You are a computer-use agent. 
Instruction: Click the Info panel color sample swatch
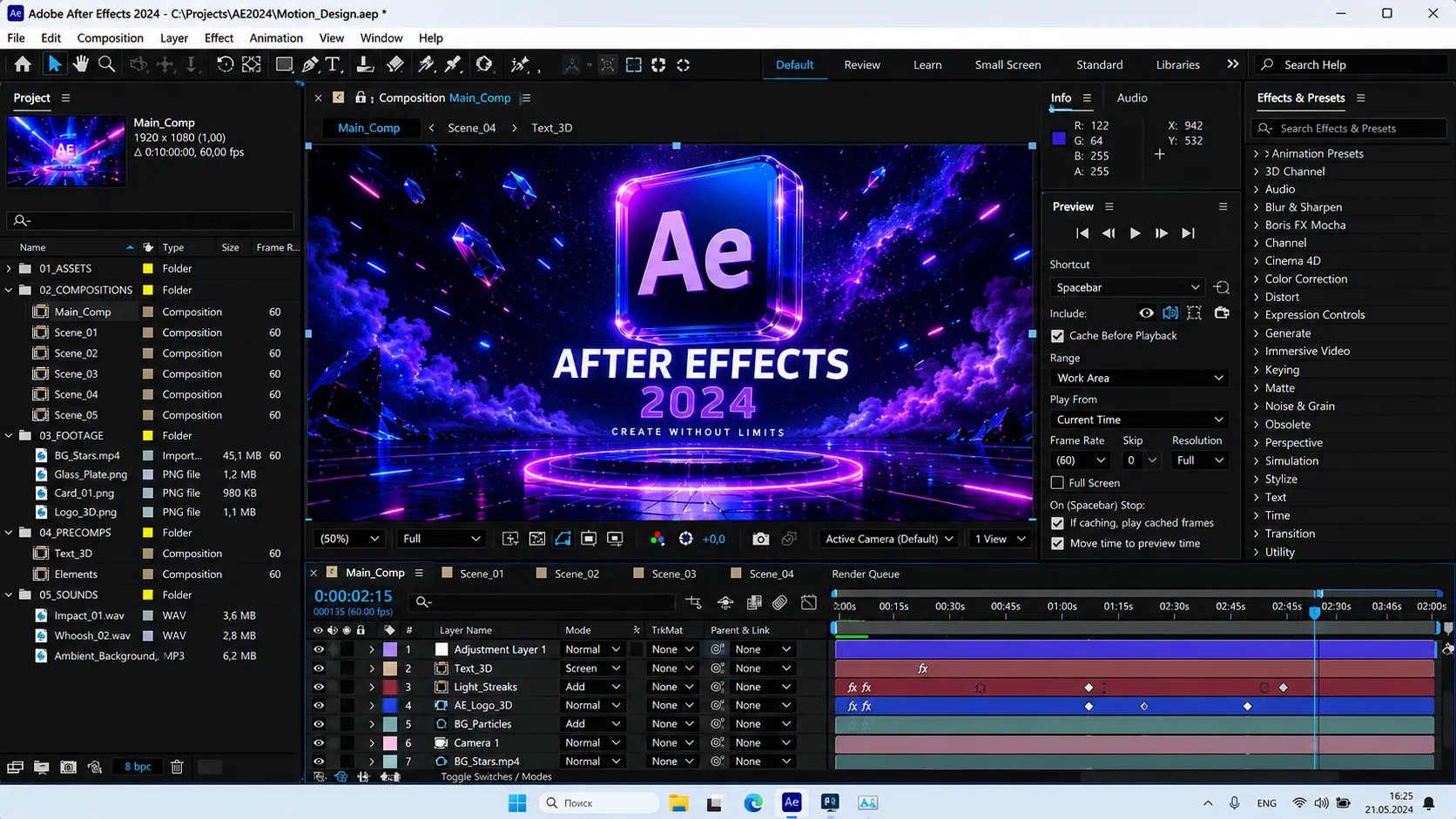pyautogui.click(x=1059, y=138)
